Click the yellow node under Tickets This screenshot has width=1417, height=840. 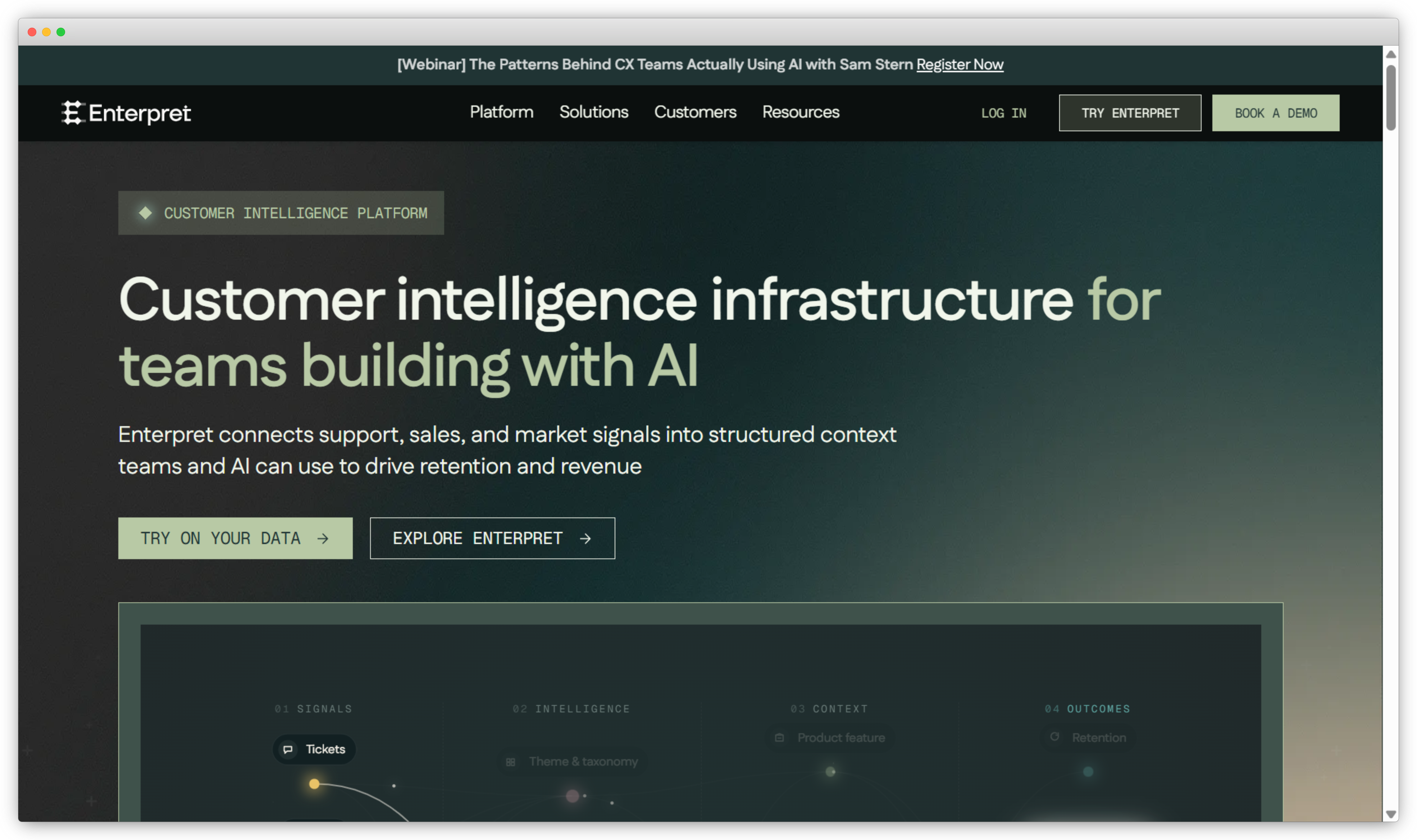tap(314, 784)
